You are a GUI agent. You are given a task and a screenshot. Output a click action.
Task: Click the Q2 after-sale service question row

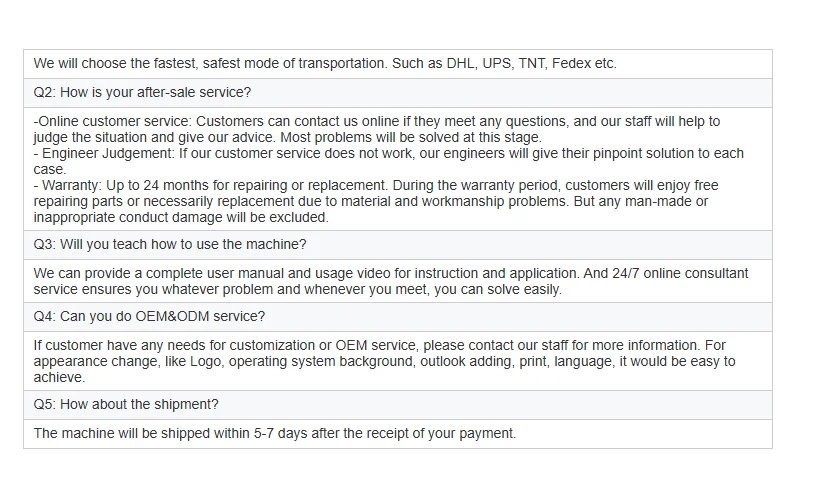[x=398, y=93]
